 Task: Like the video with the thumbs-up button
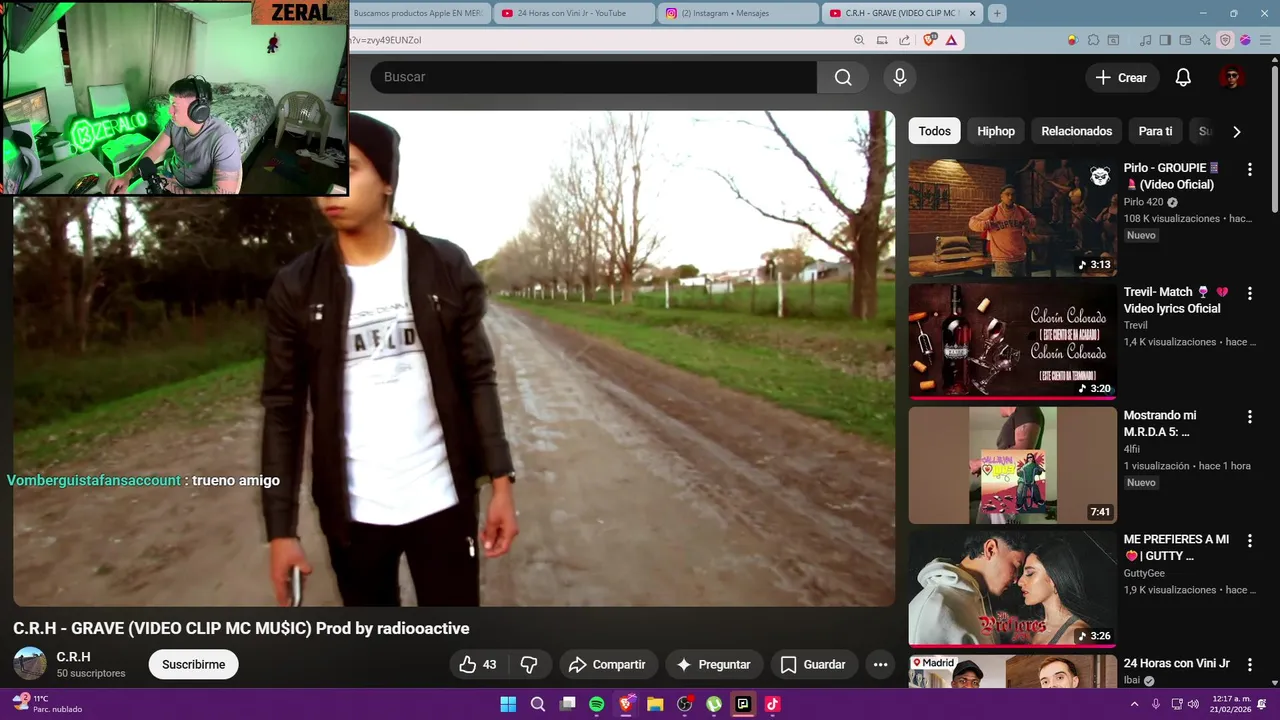(x=478, y=664)
